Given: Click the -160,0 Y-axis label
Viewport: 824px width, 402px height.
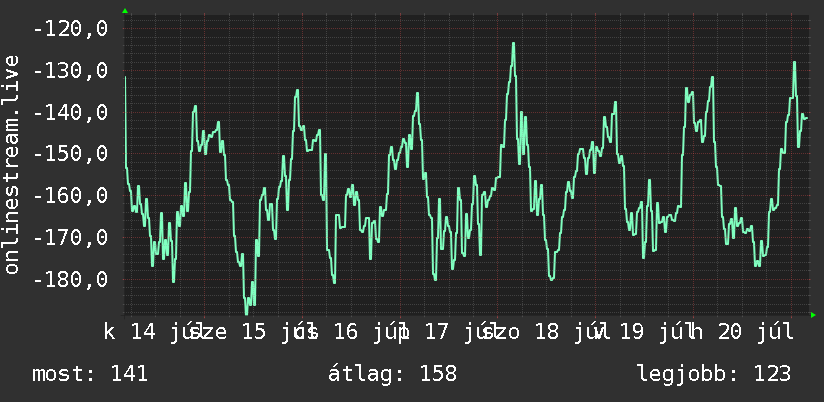Looking at the screenshot, I should click(70, 196).
